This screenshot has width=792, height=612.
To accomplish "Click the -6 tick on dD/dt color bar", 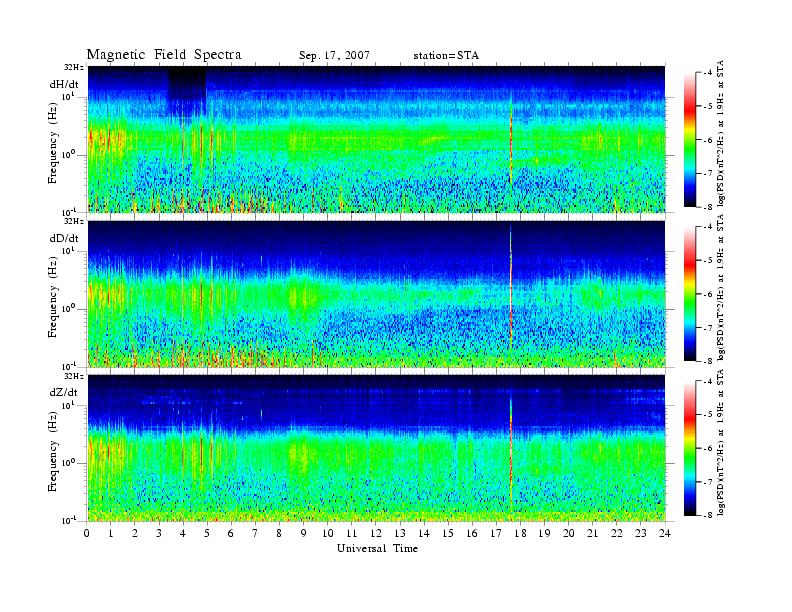I will (708, 294).
